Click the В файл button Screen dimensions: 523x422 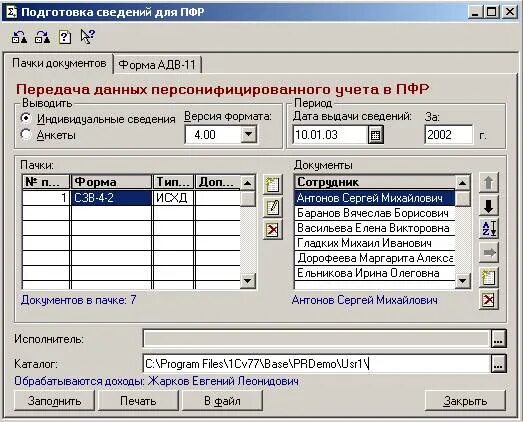222,401
